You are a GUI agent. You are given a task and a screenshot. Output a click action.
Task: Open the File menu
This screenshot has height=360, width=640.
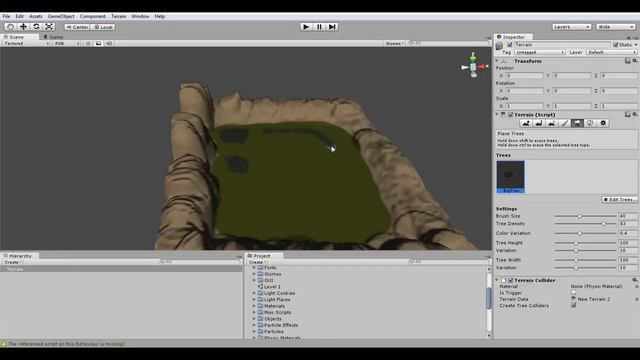[7, 16]
